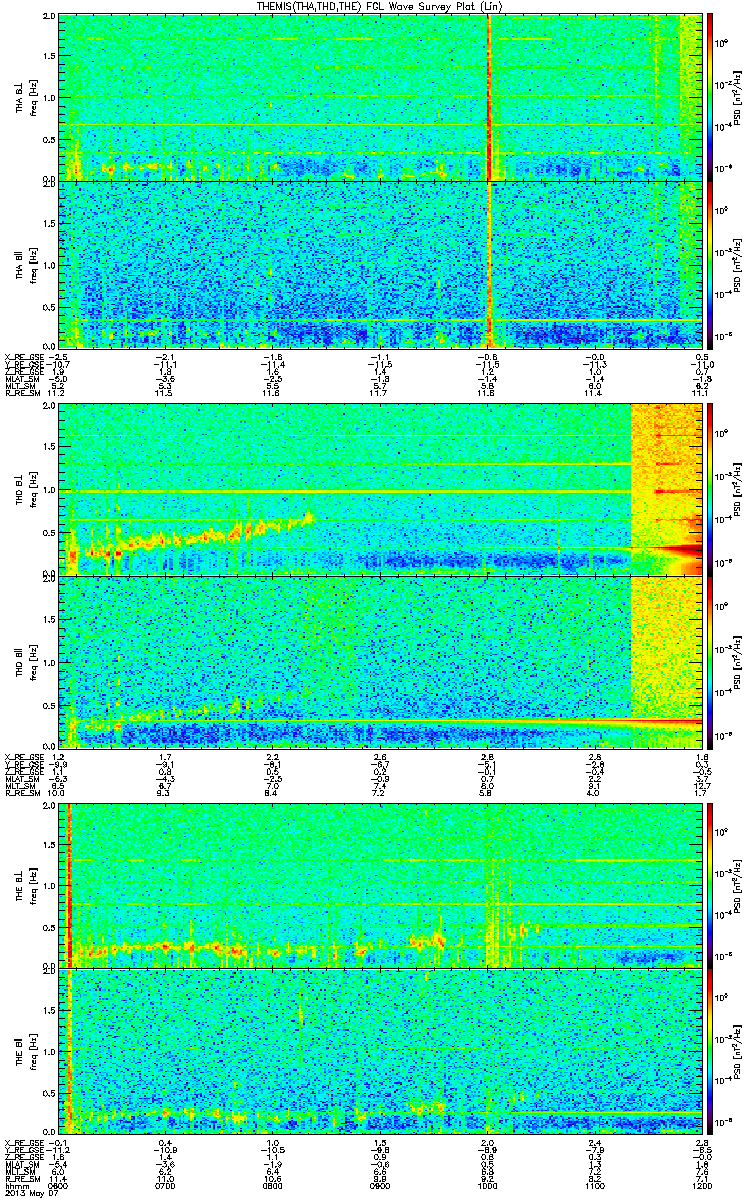
Task: Click the color bar beside THD BL spectrogram
Action: [x=711, y=490]
